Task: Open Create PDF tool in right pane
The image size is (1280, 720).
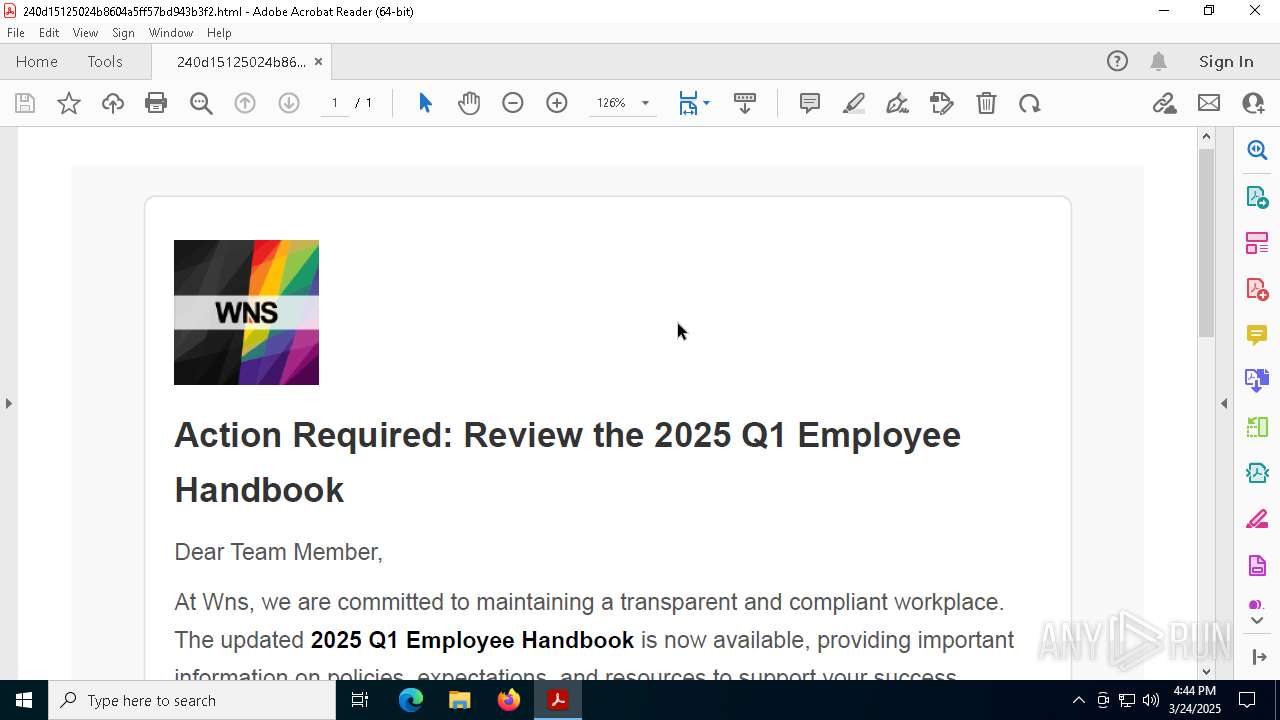Action: 1257,289
